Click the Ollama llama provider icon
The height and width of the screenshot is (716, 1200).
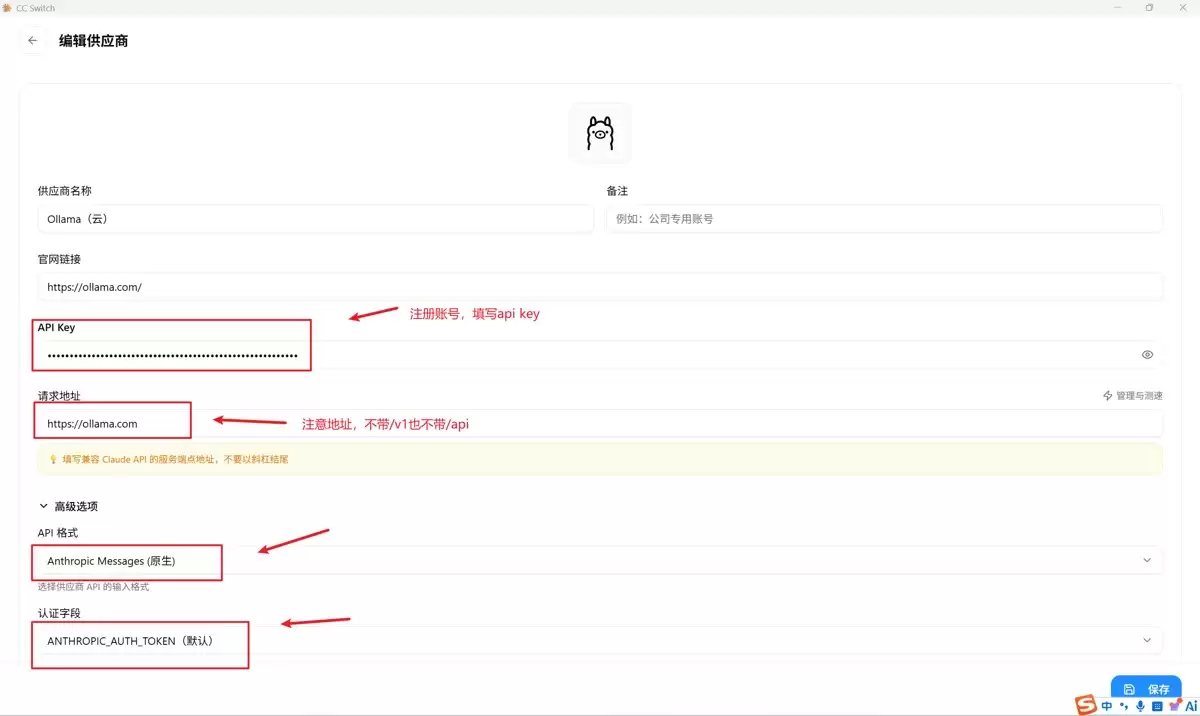pyautogui.click(x=600, y=133)
